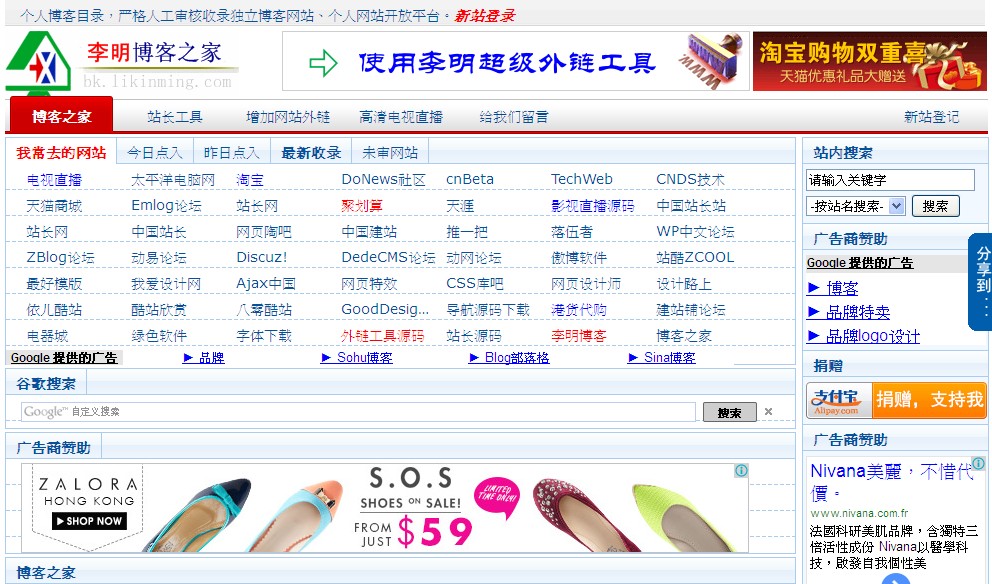The width and height of the screenshot is (992, 584).
Task: Click the green arrow on outlink banner
Action: 323,64
